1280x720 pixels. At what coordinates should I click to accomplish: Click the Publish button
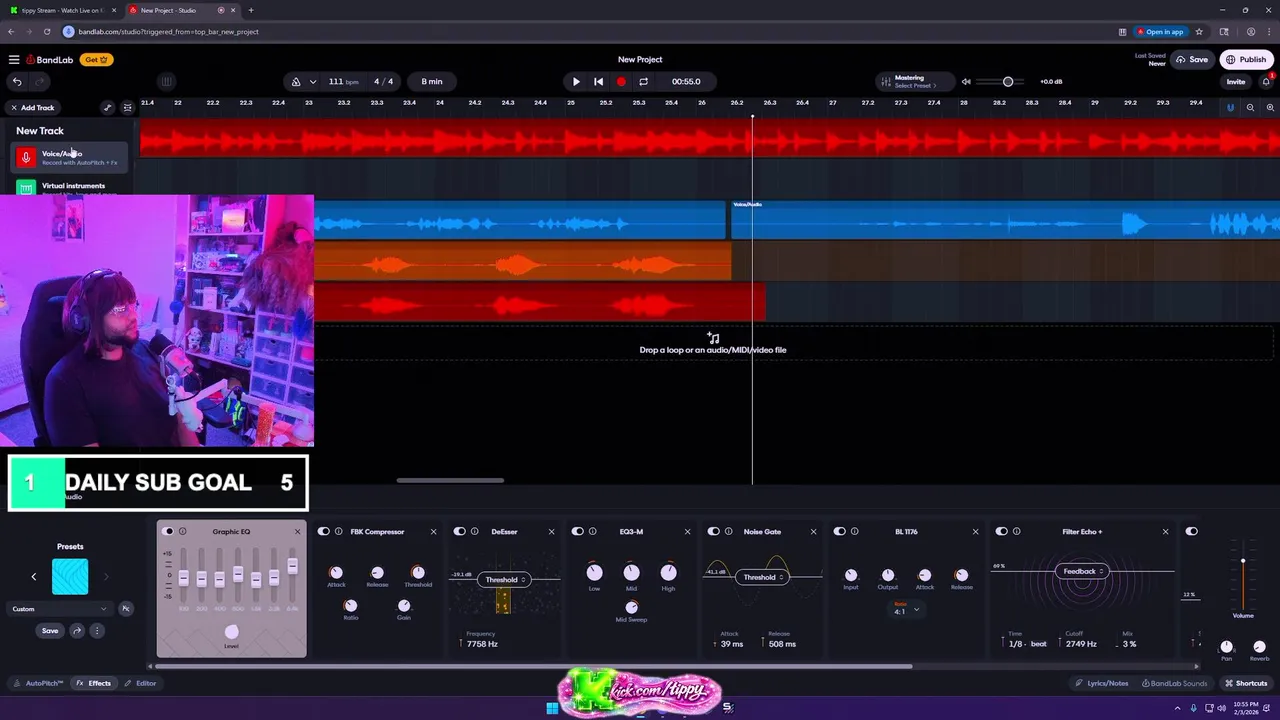pyautogui.click(x=1246, y=60)
